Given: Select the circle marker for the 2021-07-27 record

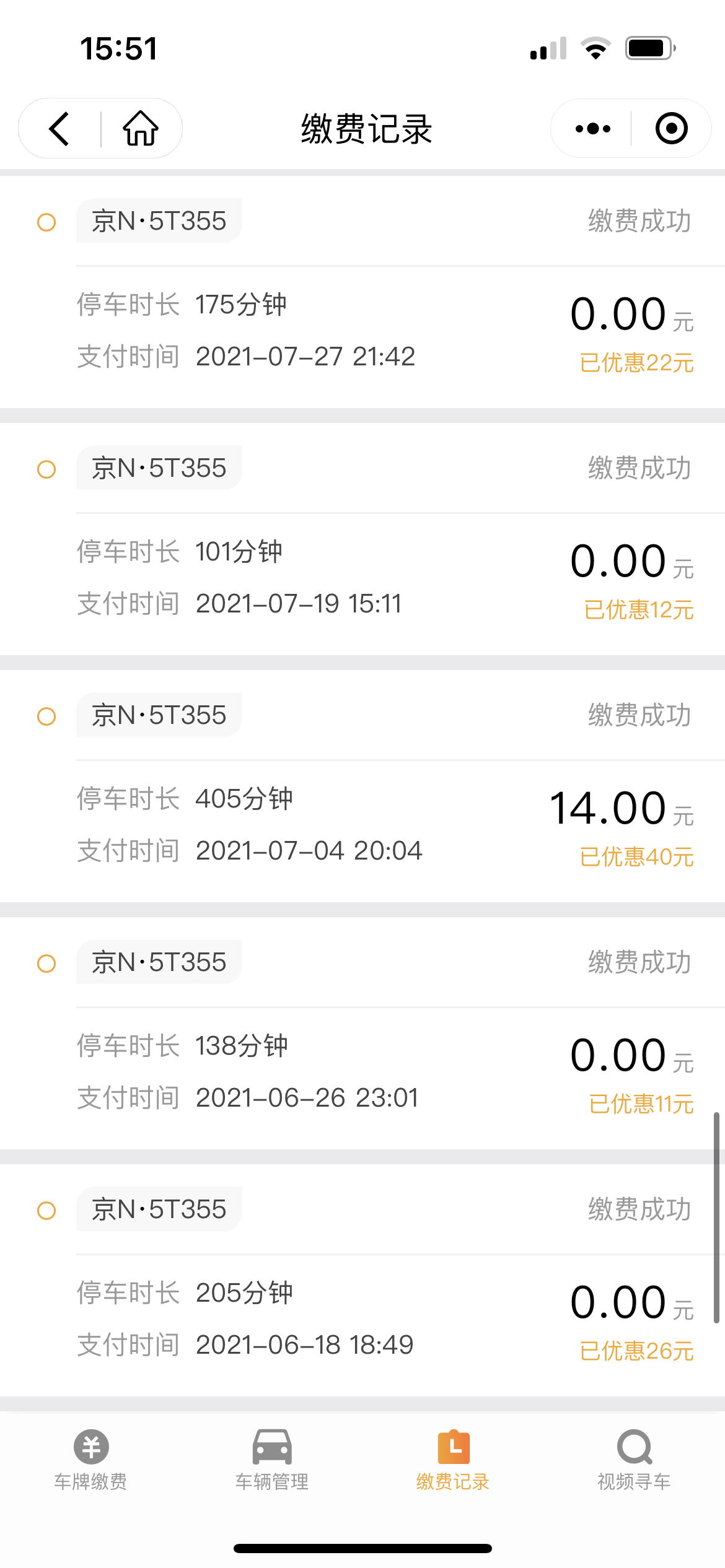Looking at the screenshot, I should 46,222.
